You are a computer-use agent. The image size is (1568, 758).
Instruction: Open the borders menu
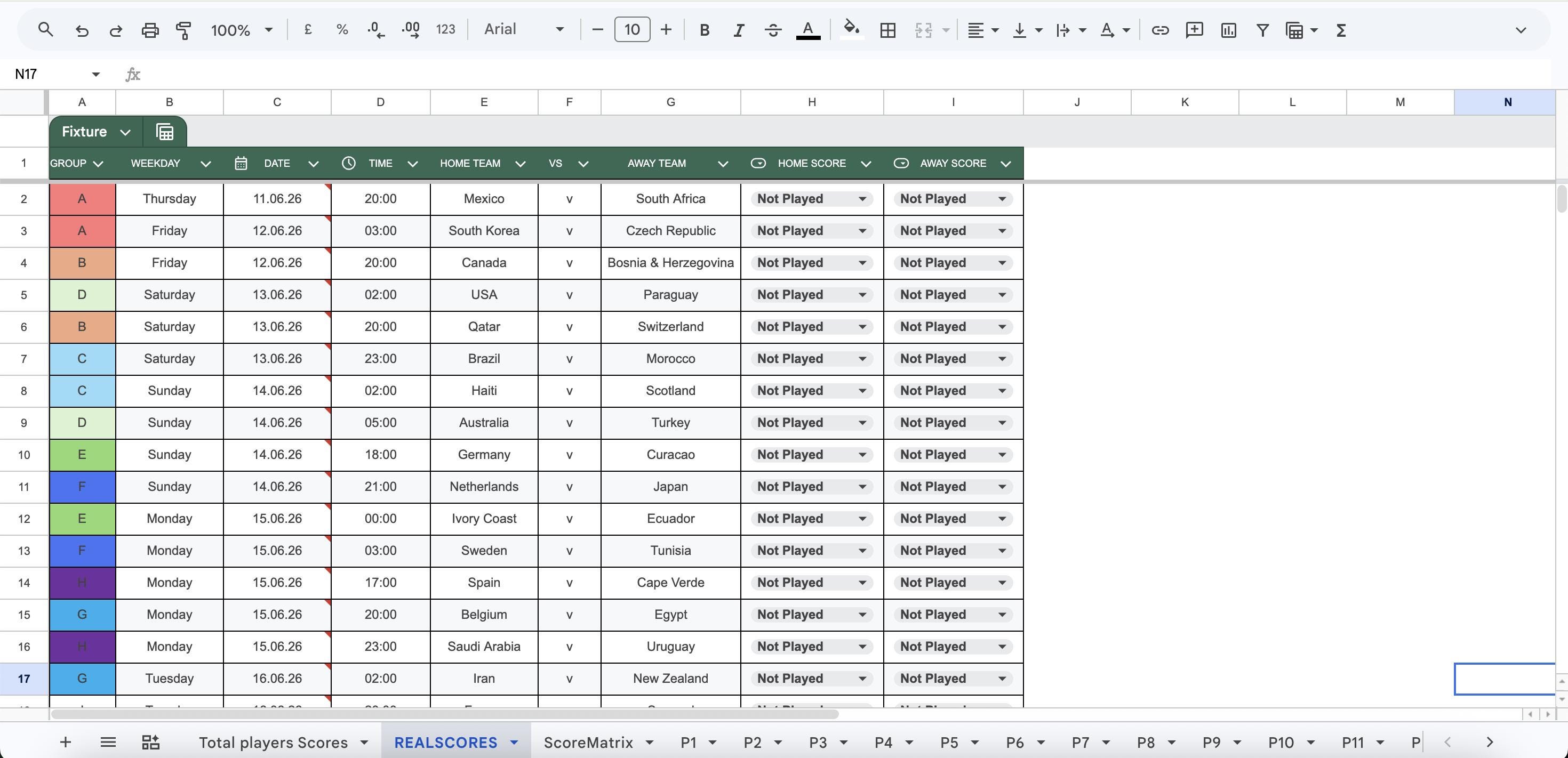(887, 30)
